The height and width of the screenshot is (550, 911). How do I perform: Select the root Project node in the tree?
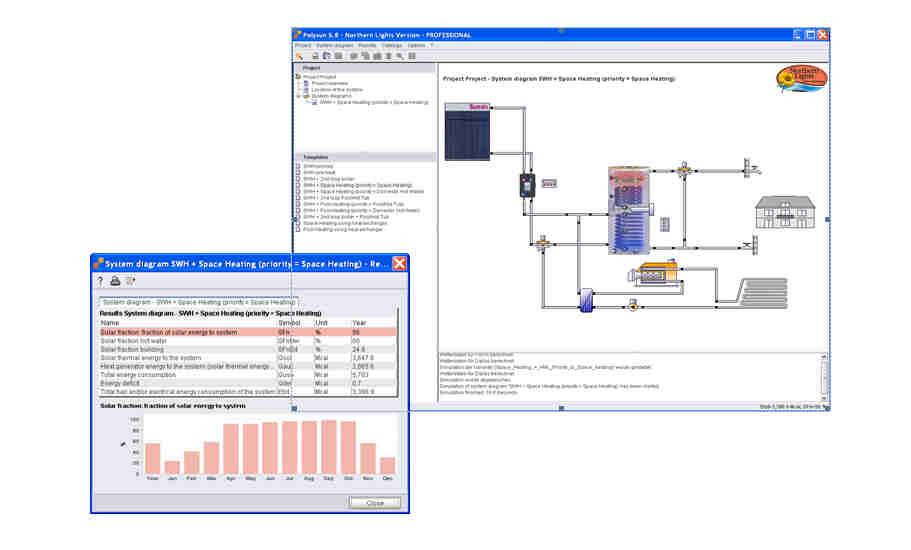pos(319,77)
